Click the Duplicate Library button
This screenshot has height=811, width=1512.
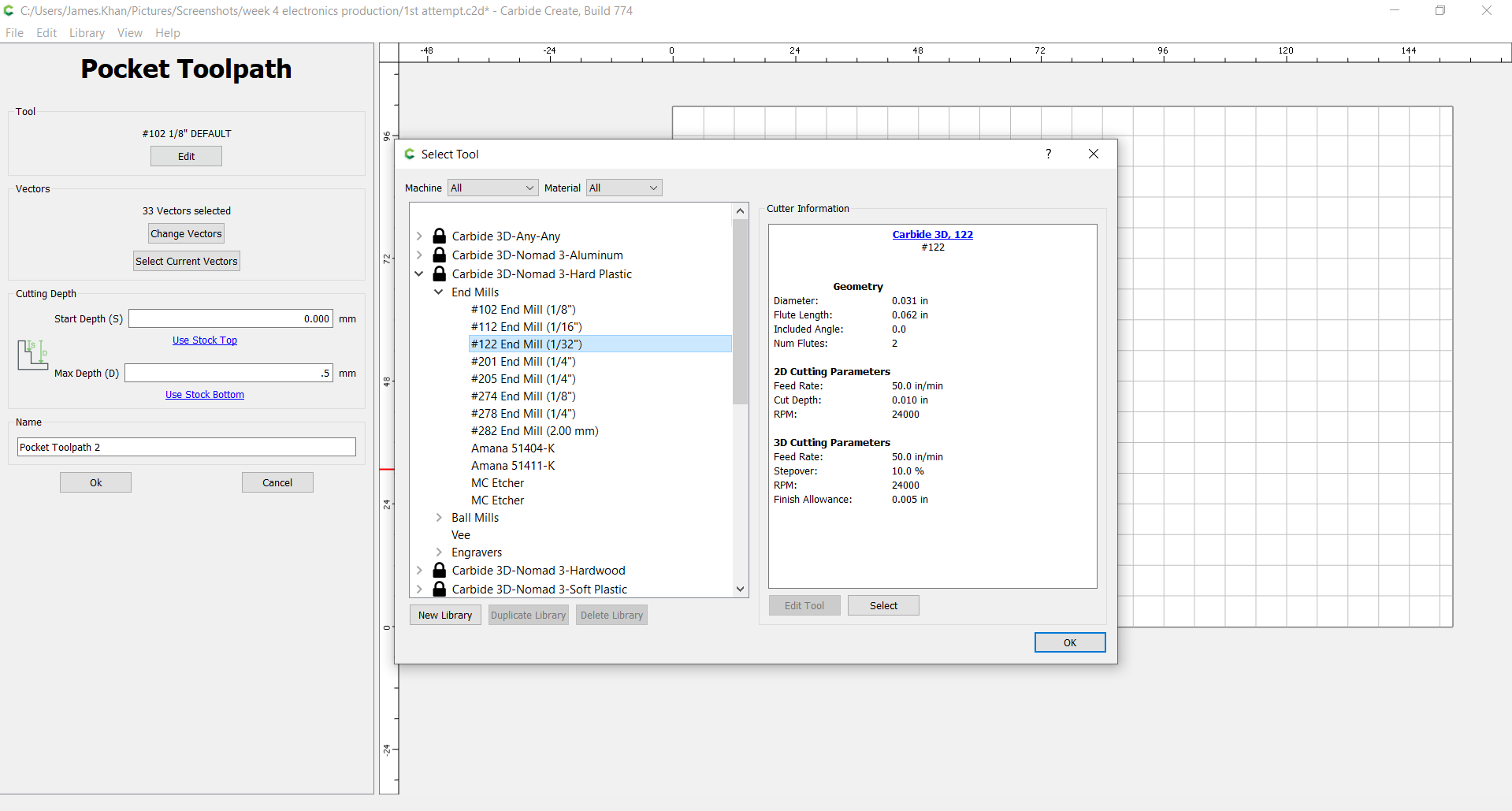coord(529,615)
